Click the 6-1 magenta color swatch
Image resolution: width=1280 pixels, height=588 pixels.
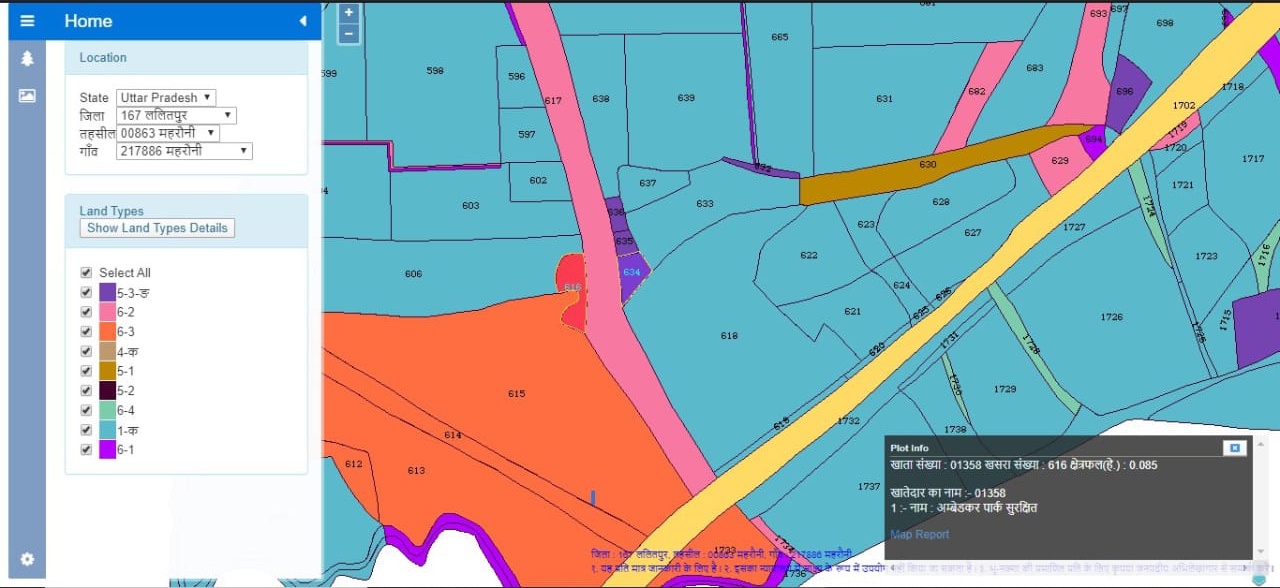point(107,450)
